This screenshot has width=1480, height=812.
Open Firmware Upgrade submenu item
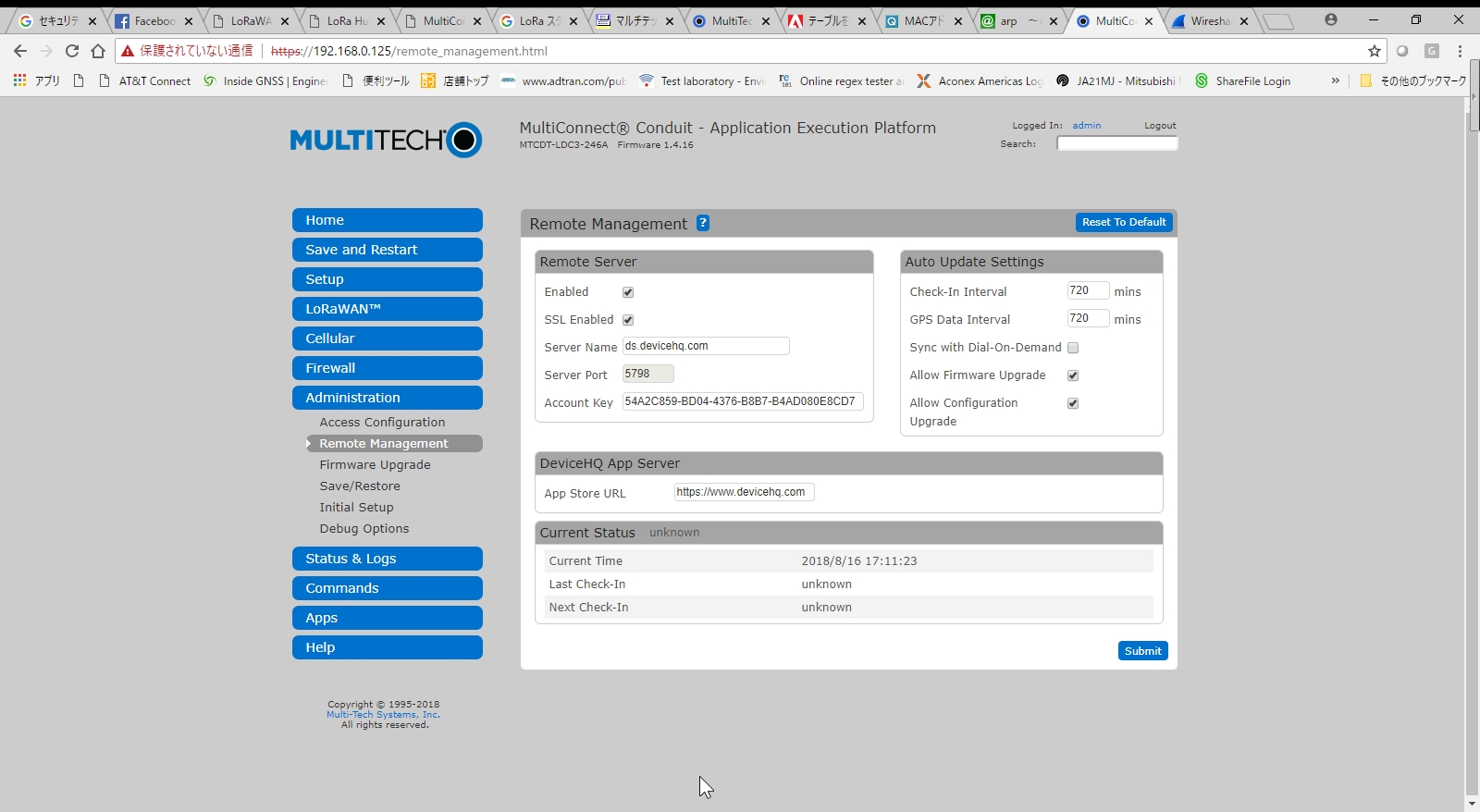point(375,465)
